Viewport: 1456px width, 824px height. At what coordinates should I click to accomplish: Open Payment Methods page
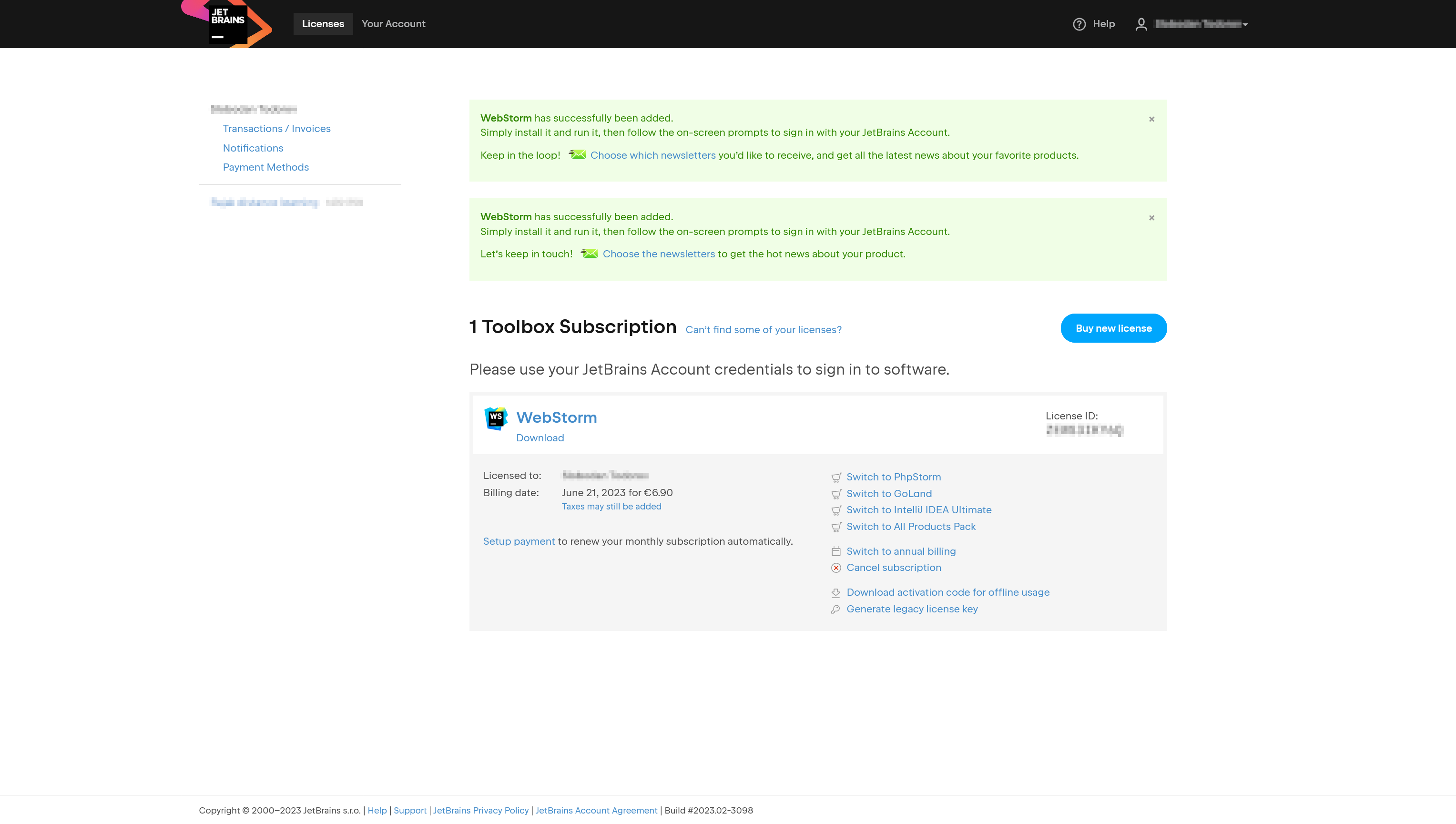pos(265,168)
